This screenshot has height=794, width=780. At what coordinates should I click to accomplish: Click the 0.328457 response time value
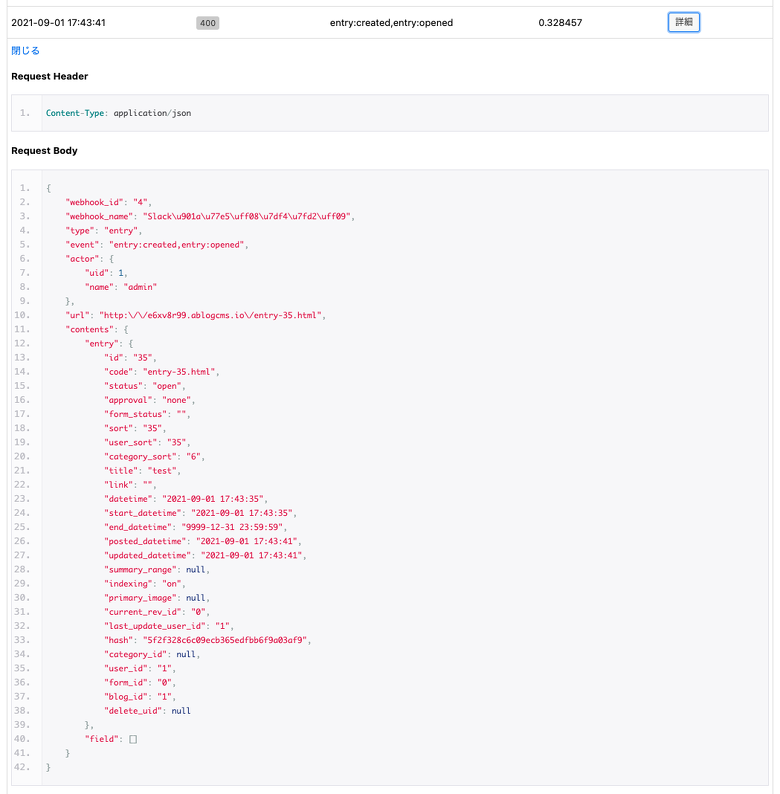[560, 22]
